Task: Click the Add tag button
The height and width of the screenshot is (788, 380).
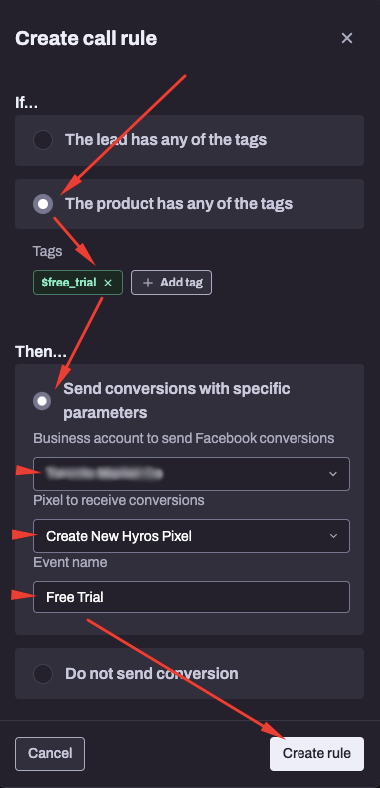Action: pos(171,283)
